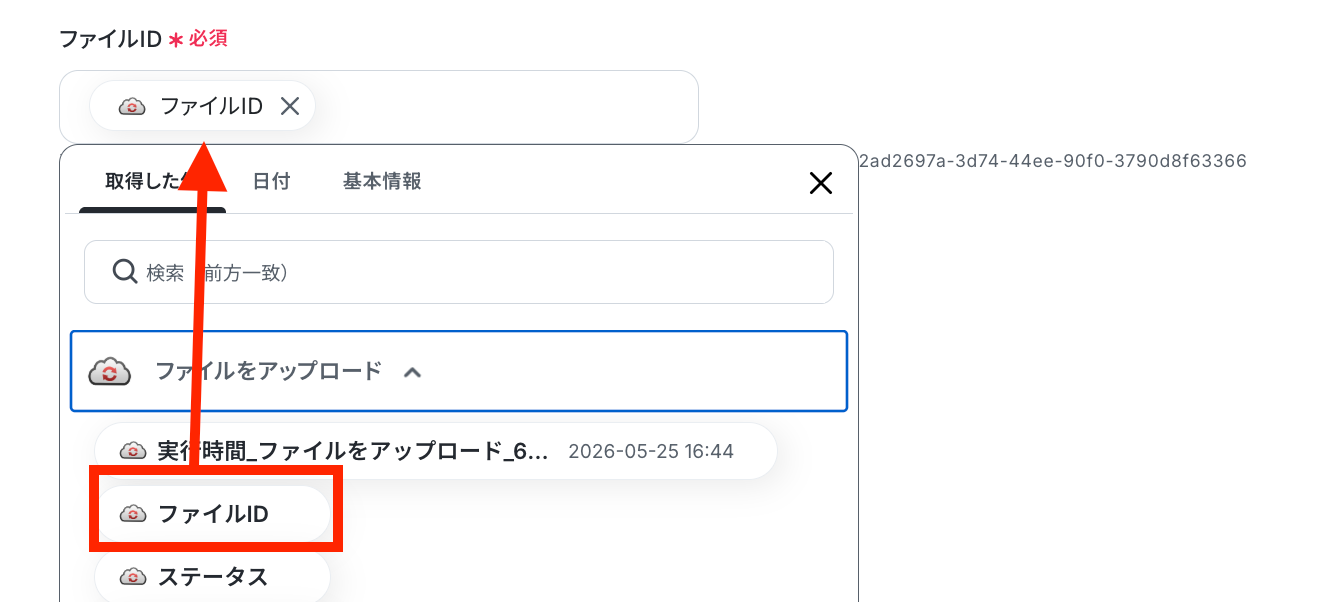The width and height of the screenshot is (1344, 602).
Task: Click the cloud icon on the ステータス option
Action: (133, 577)
